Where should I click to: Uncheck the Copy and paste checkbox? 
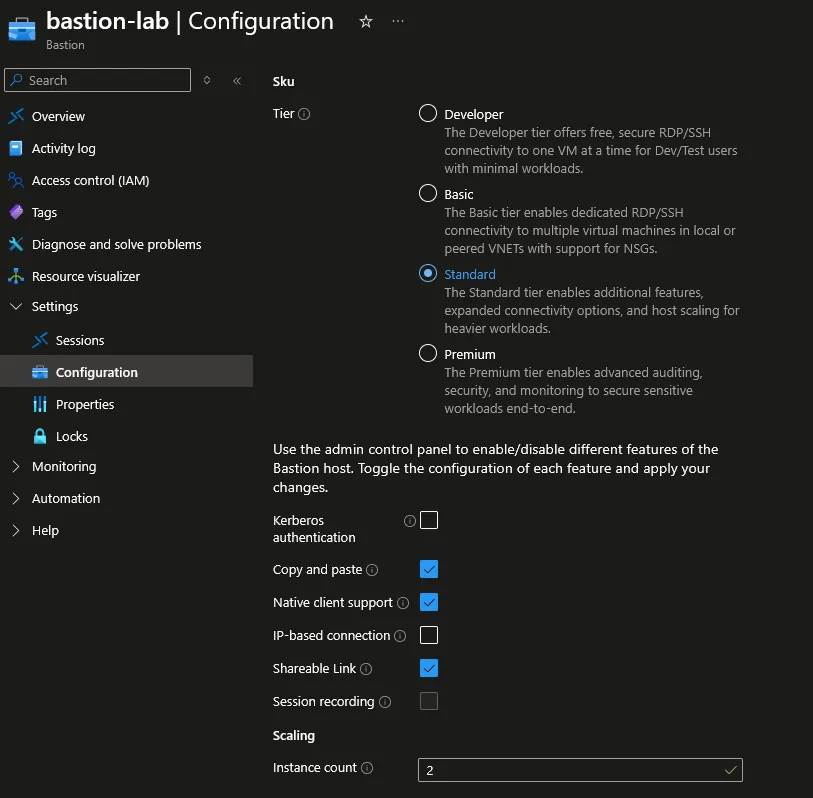(429, 569)
